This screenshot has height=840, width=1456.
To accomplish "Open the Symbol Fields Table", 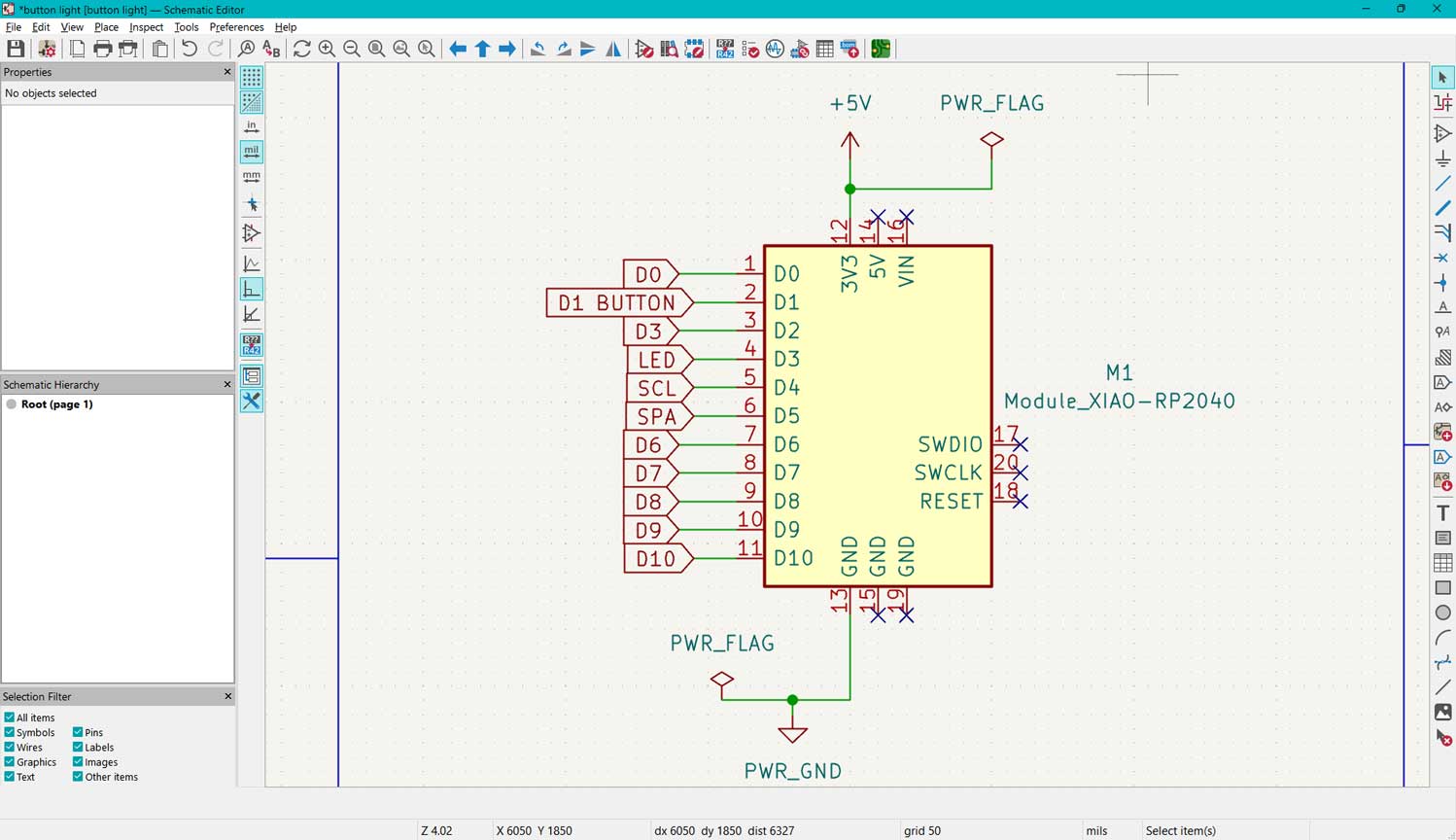I will point(823,49).
